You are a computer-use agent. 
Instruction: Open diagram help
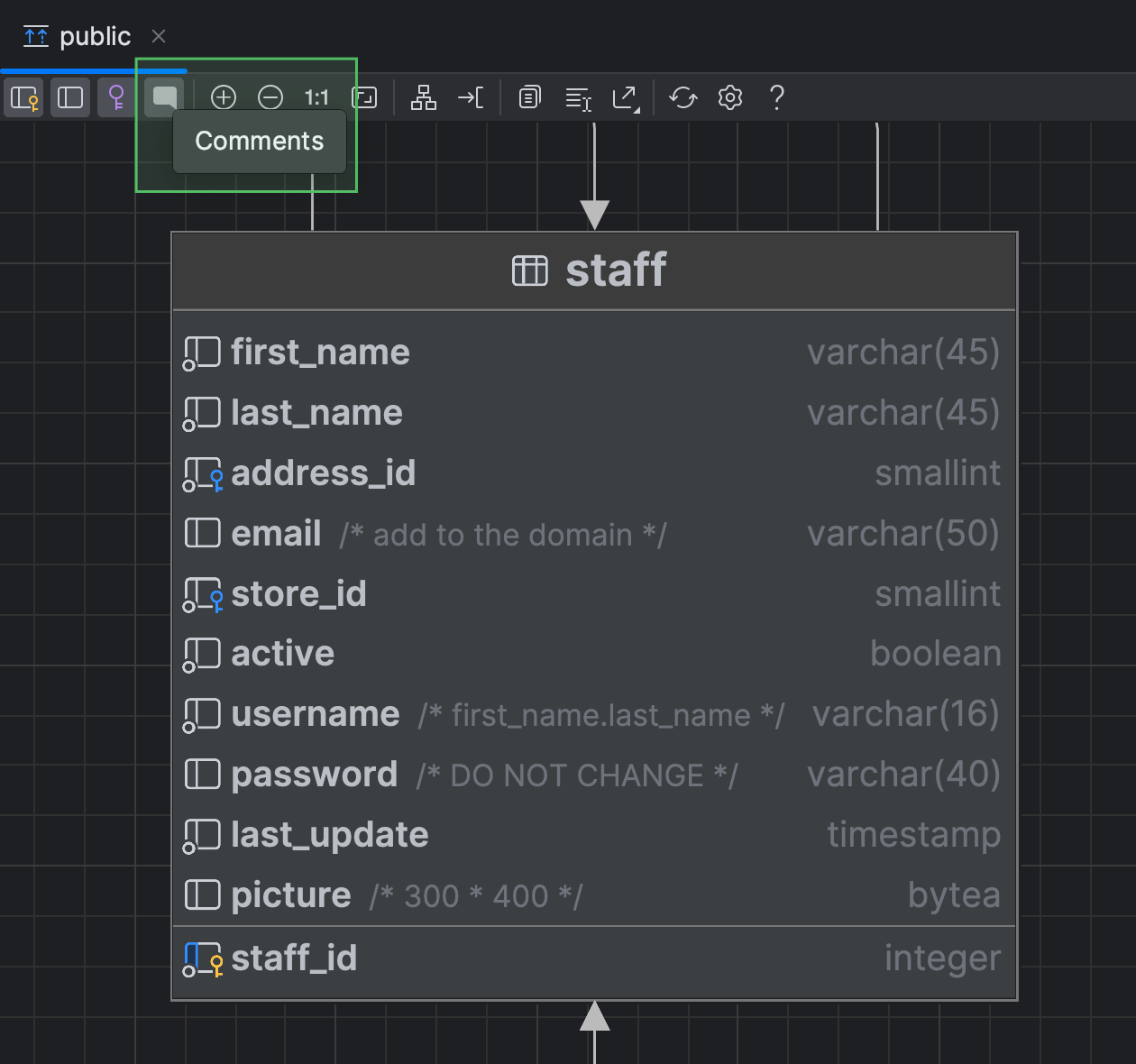tap(776, 97)
